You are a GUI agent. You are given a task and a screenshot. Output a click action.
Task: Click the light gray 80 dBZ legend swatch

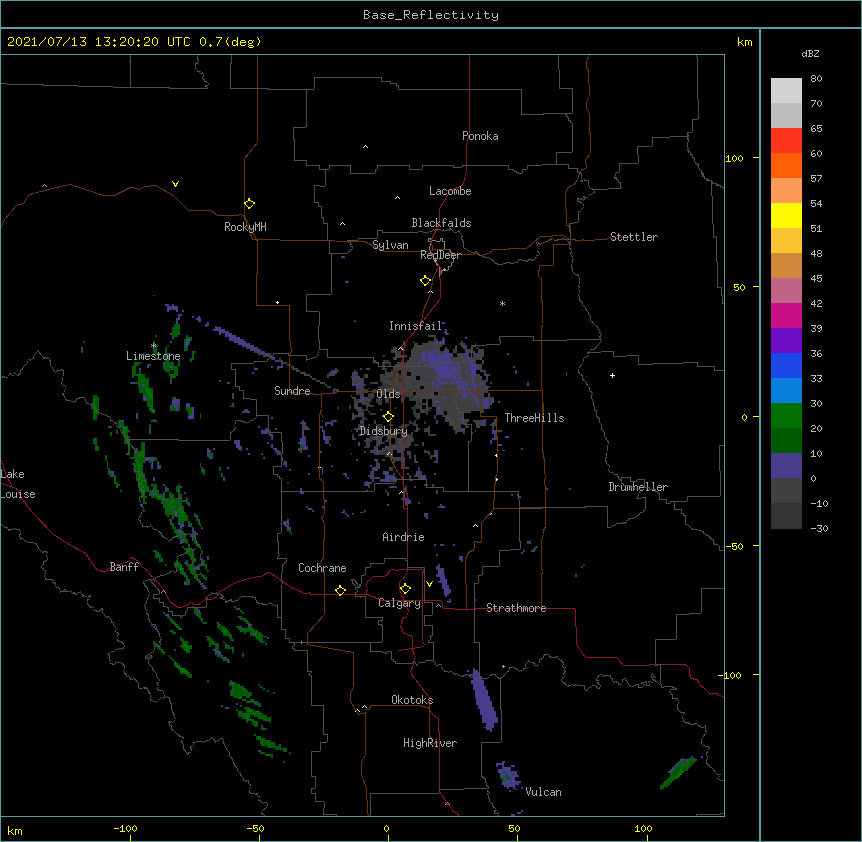pyautogui.click(x=786, y=90)
